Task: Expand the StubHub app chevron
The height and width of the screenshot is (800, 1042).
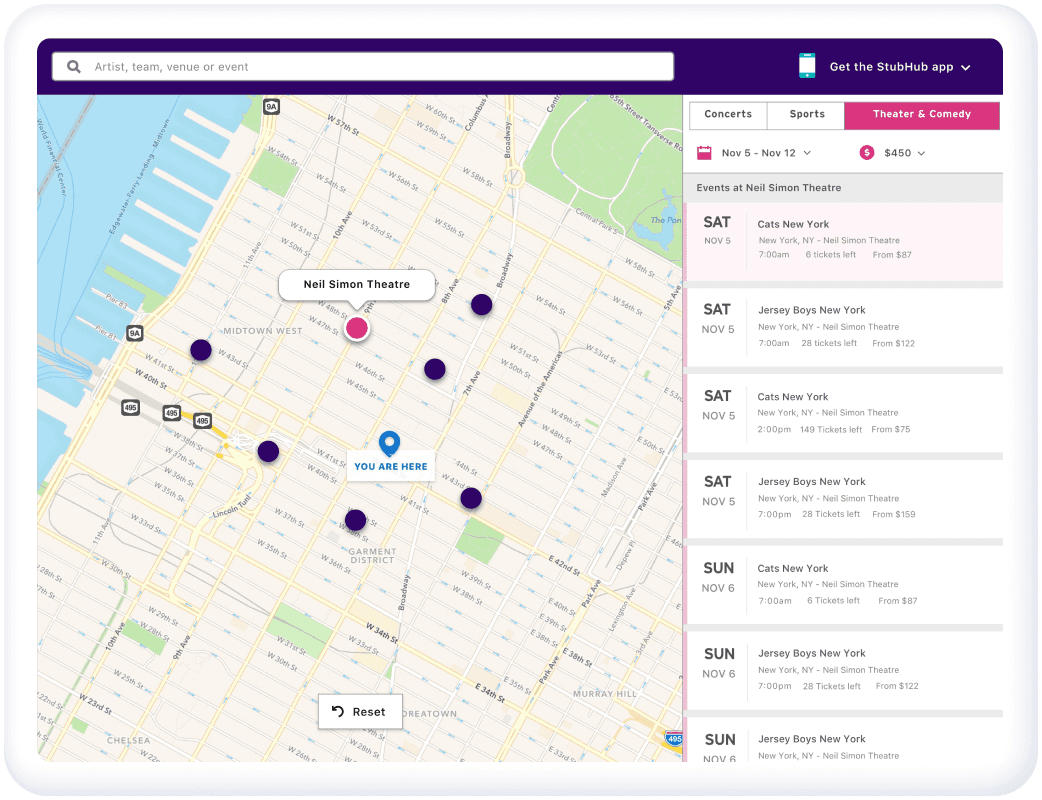Action: (x=966, y=67)
